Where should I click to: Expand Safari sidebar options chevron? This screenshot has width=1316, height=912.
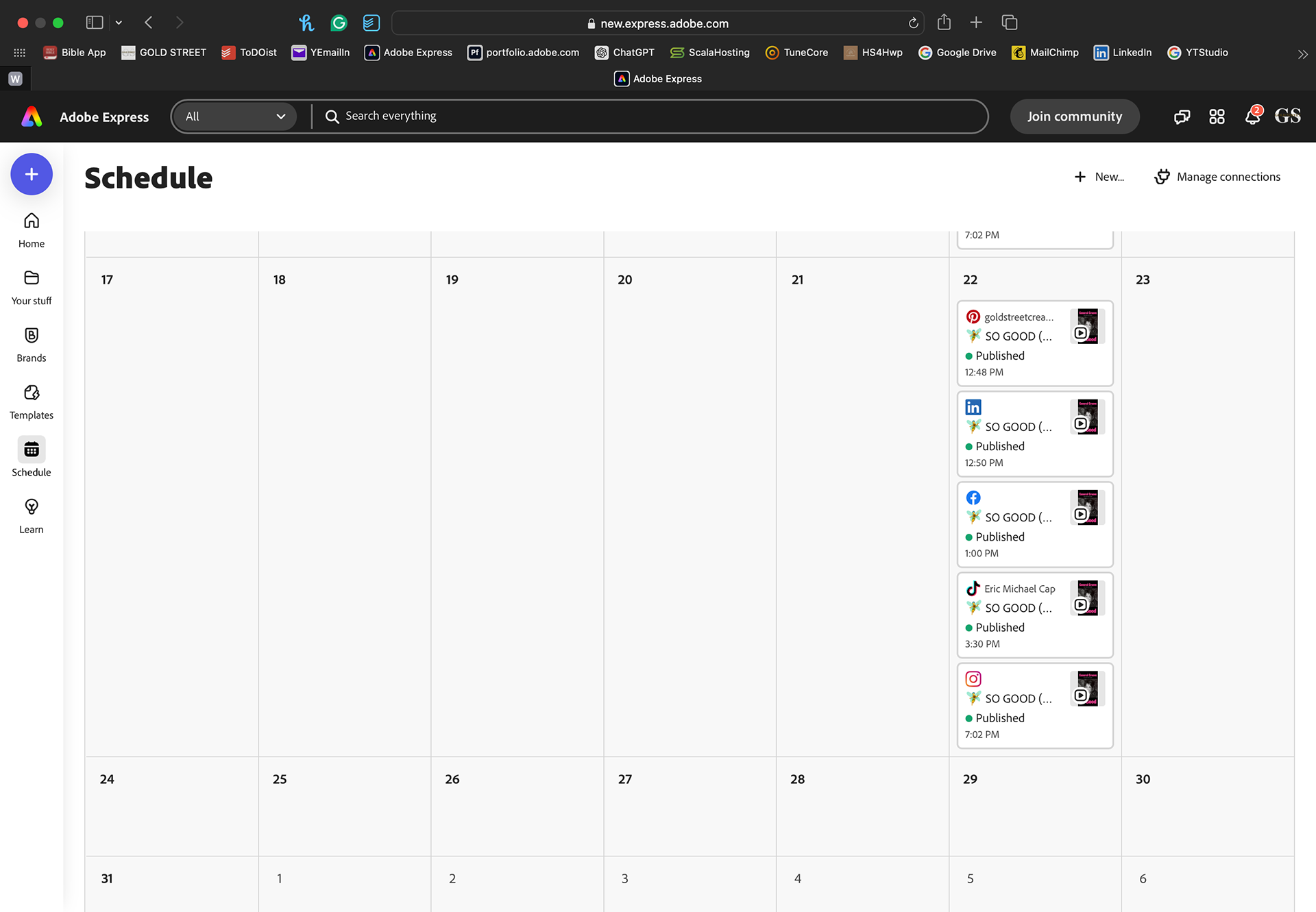[x=119, y=23]
